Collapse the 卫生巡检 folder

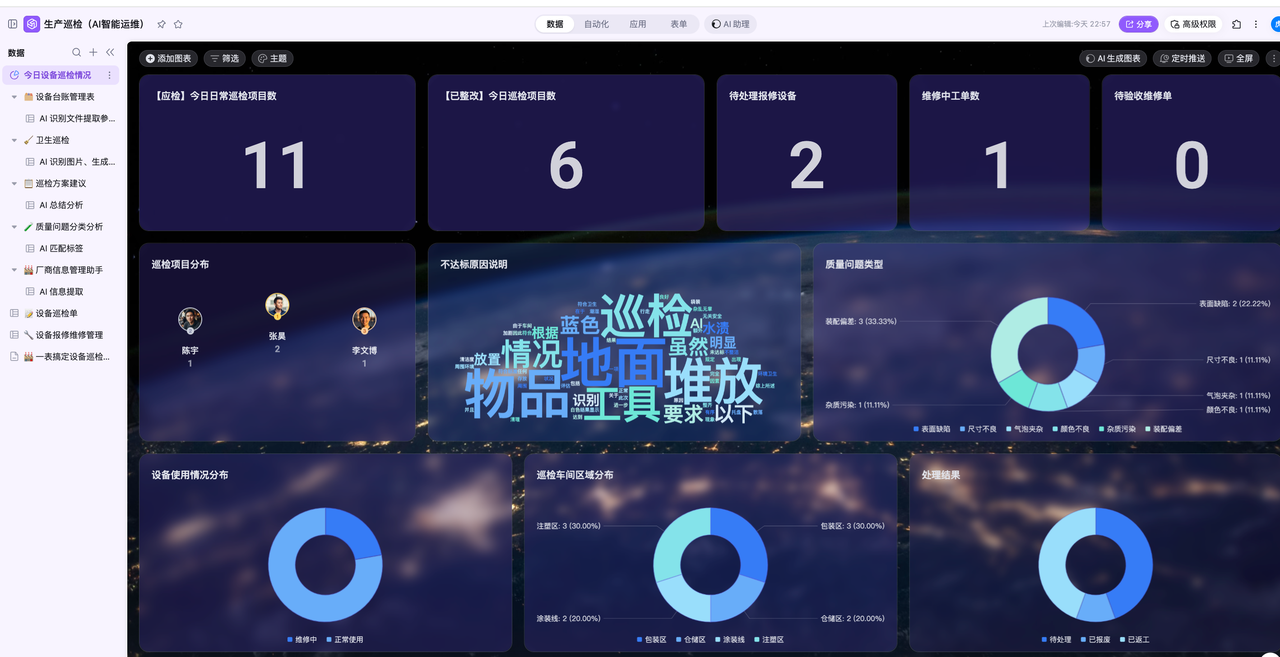15,140
